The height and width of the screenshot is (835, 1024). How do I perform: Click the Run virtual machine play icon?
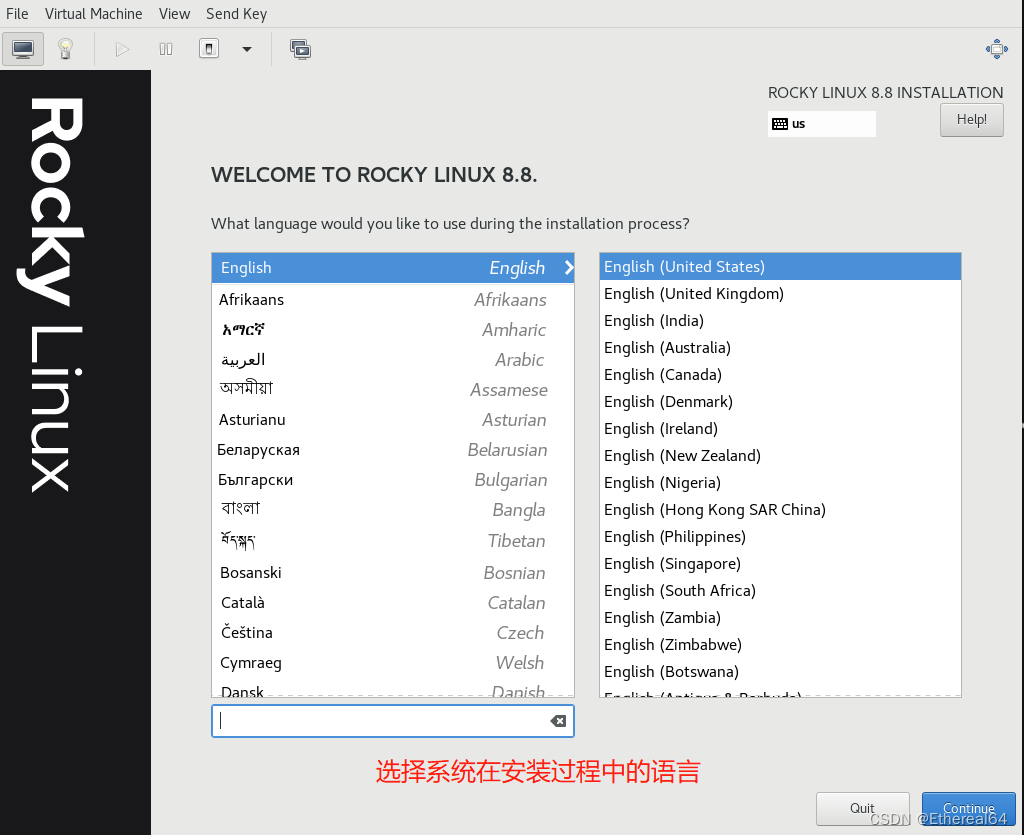(x=122, y=49)
